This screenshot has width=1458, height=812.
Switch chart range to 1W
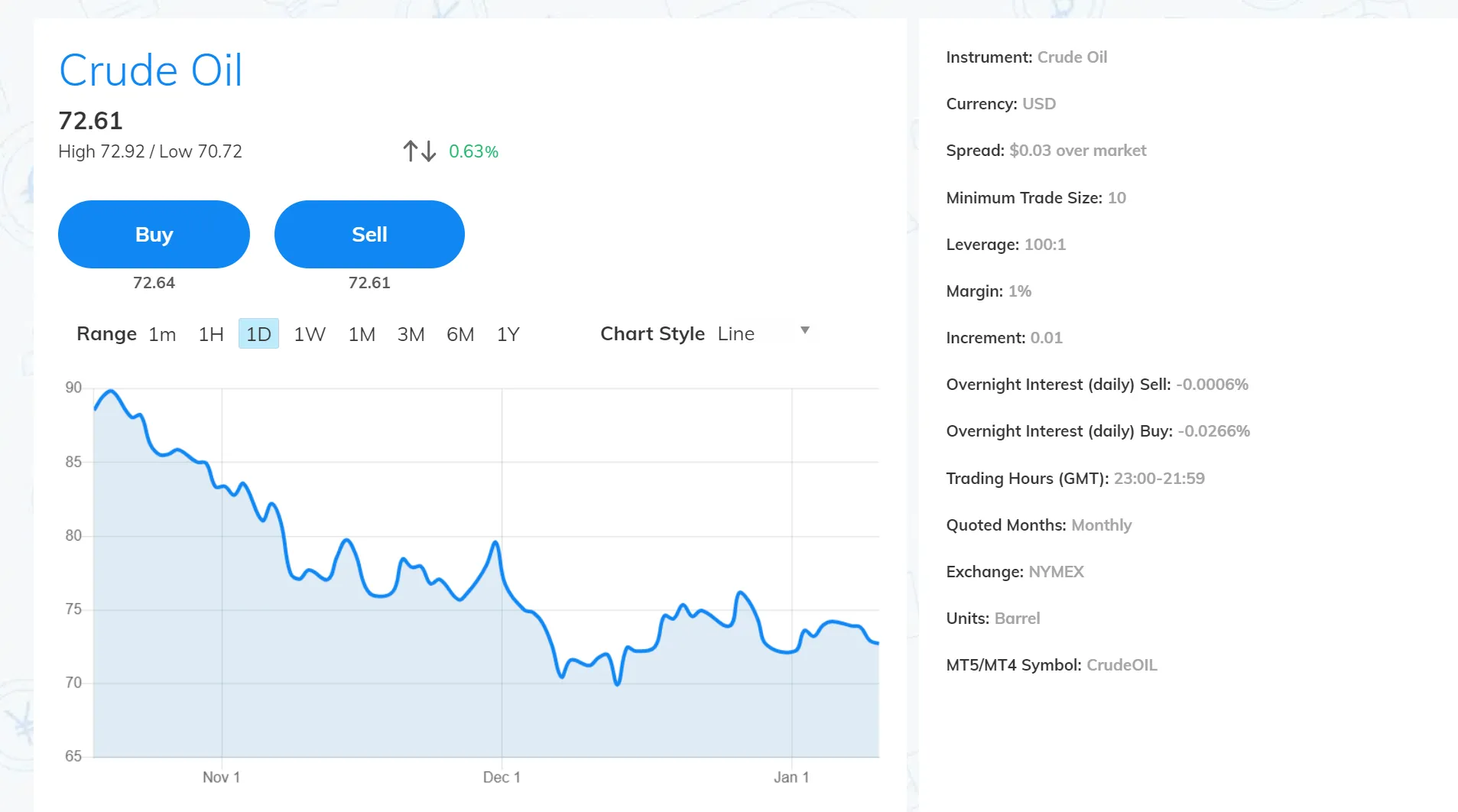coord(310,334)
